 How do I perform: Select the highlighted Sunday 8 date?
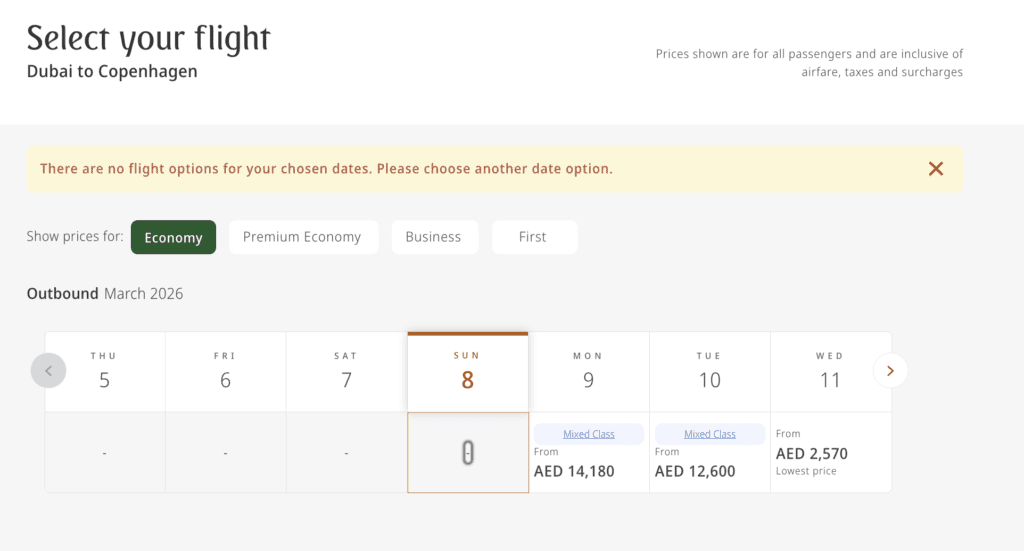tap(467, 372)
